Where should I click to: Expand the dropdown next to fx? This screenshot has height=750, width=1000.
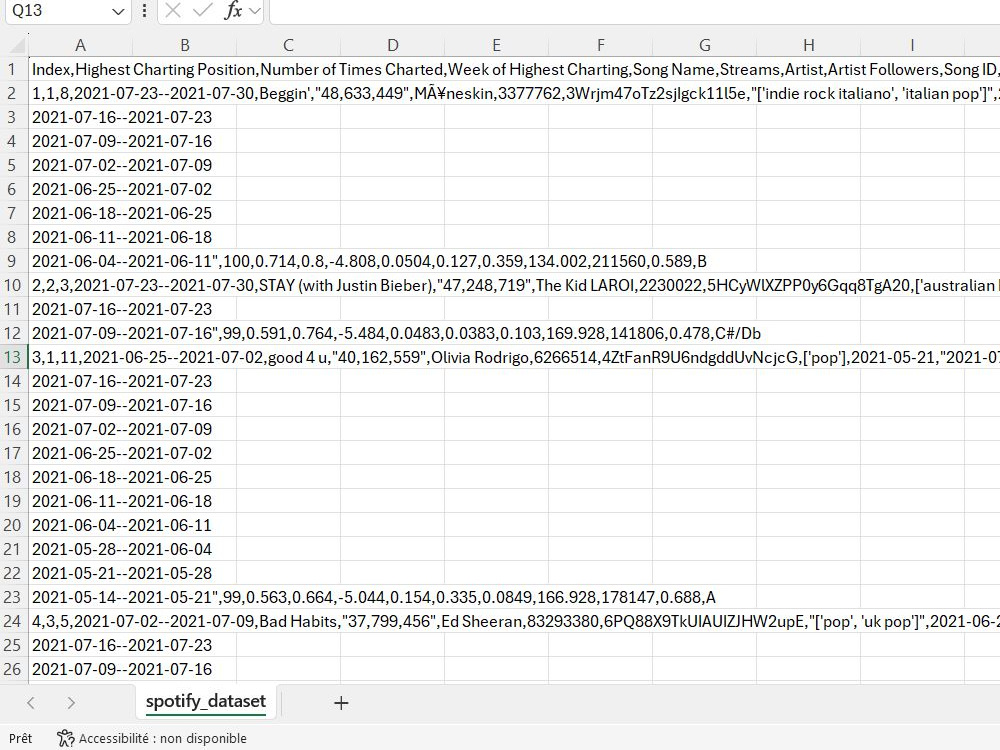[x=254, y=11]
